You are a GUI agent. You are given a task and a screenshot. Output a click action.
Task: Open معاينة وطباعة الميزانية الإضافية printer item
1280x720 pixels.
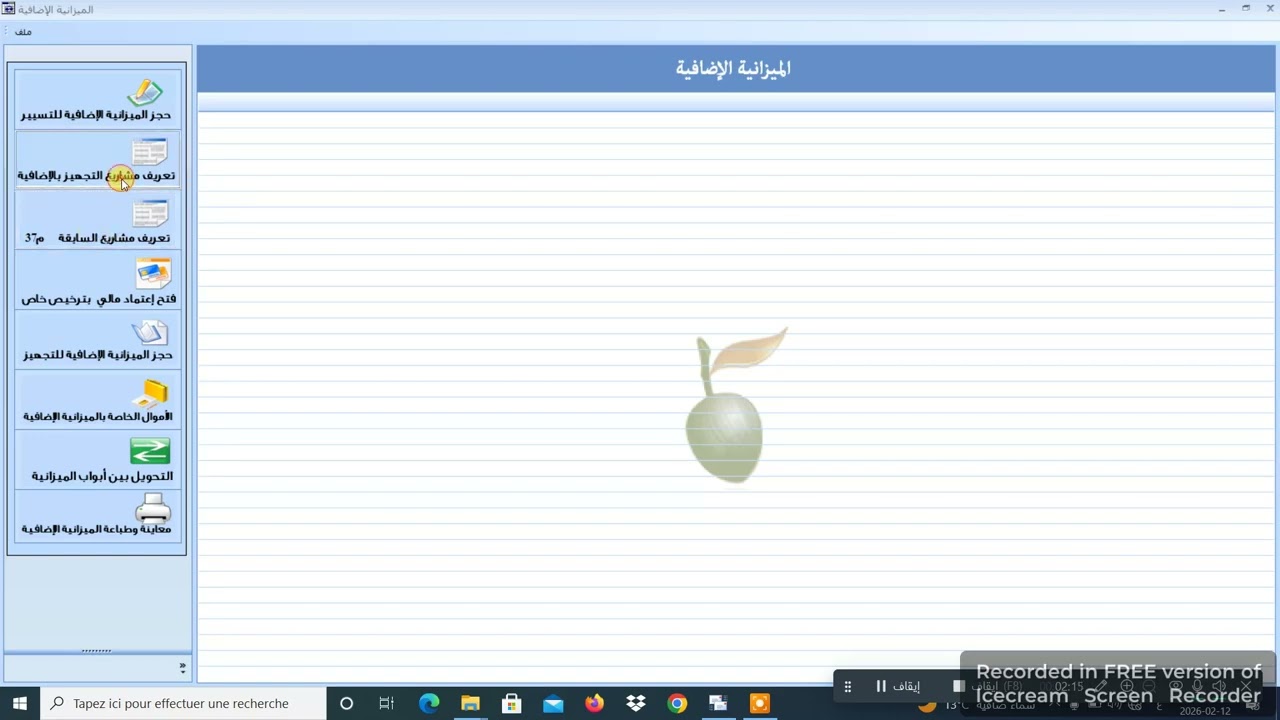pyautogui.click(x=97, y=516)
